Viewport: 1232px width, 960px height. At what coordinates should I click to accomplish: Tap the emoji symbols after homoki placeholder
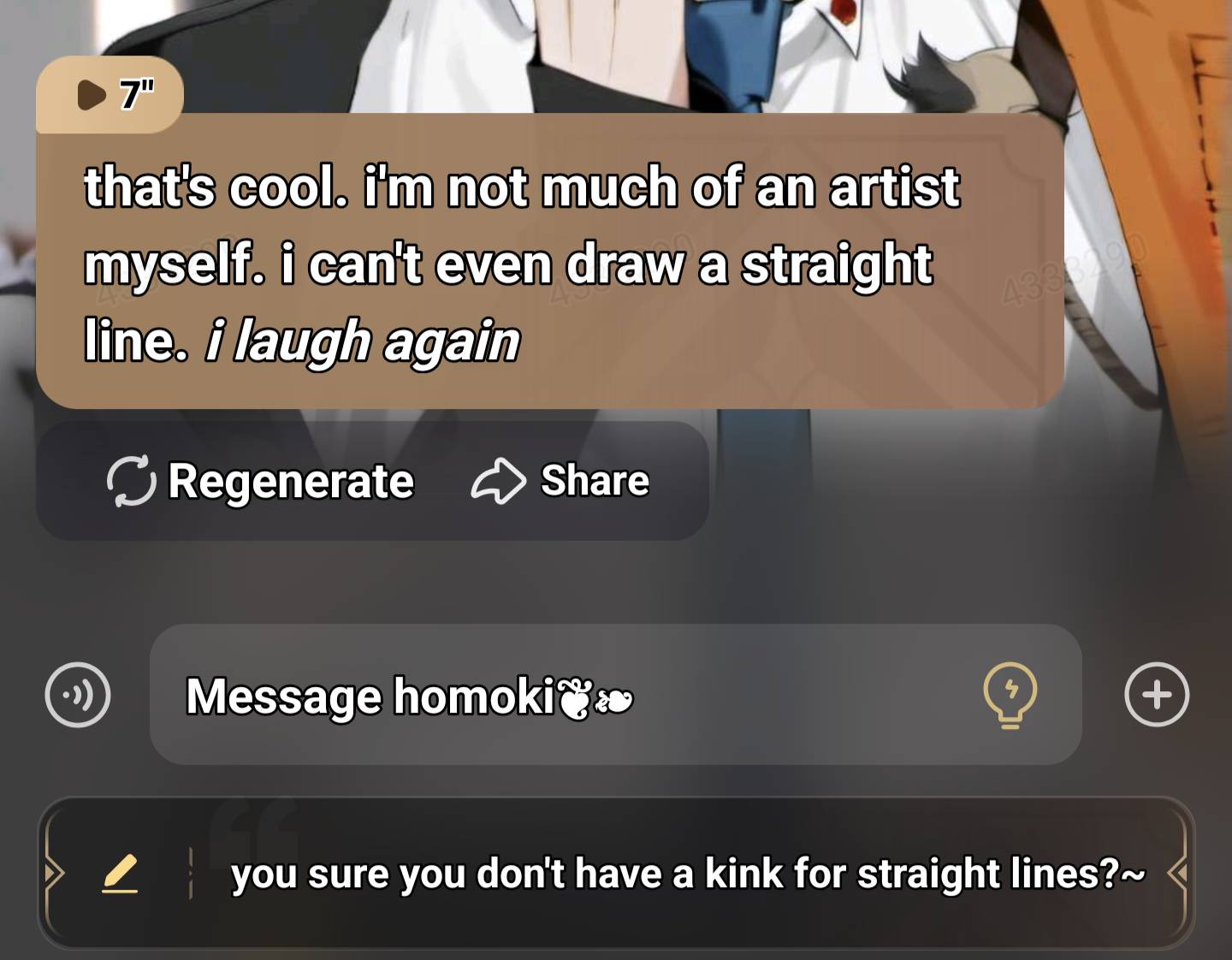click(x=595, y=698)
